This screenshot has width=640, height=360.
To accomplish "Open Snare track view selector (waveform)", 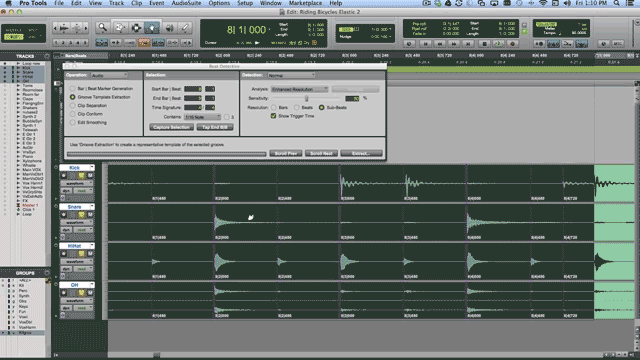I will [x=77, y=223].
